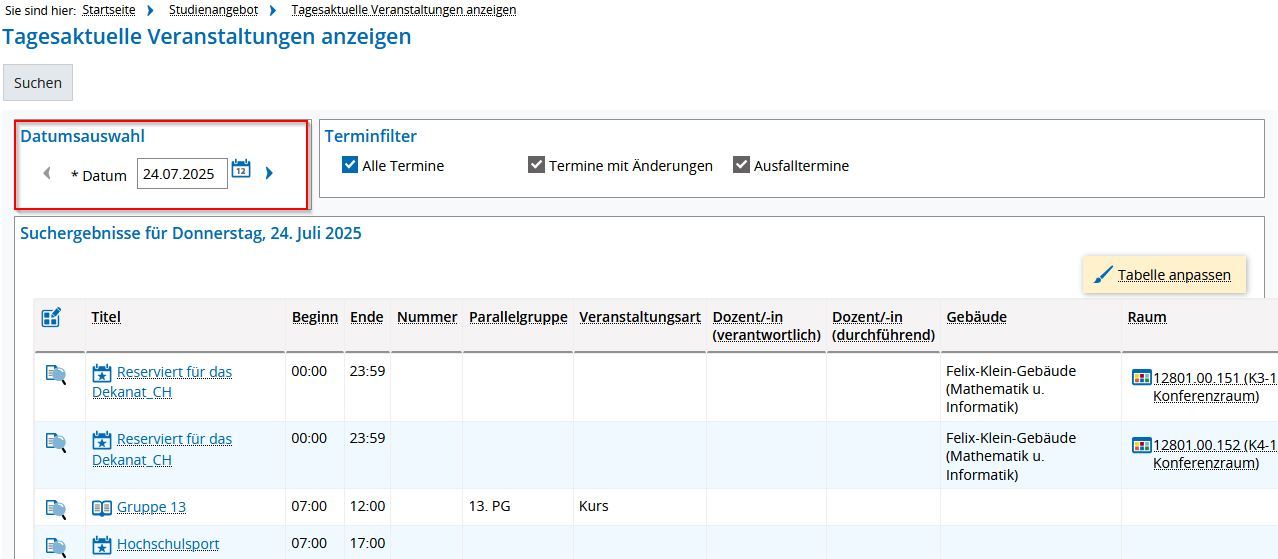1278x559 pixels.
Task: Sort by Dozent/-in (durchführend) header
Action: (883, 326)
